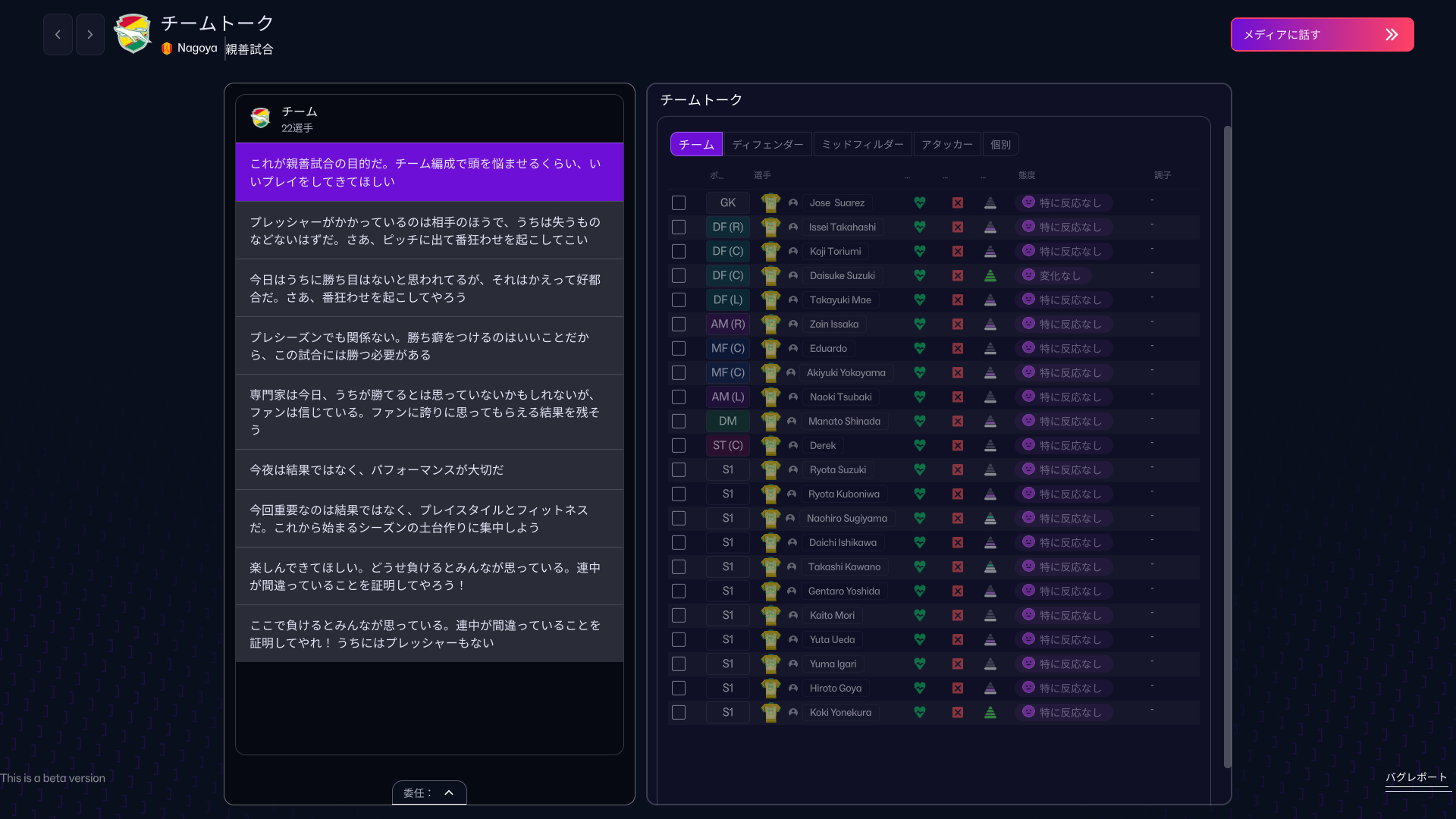Open the Jose Suarez name dropdown
This screenshot has width=1456, height=819.
click(x=837, y=202)
